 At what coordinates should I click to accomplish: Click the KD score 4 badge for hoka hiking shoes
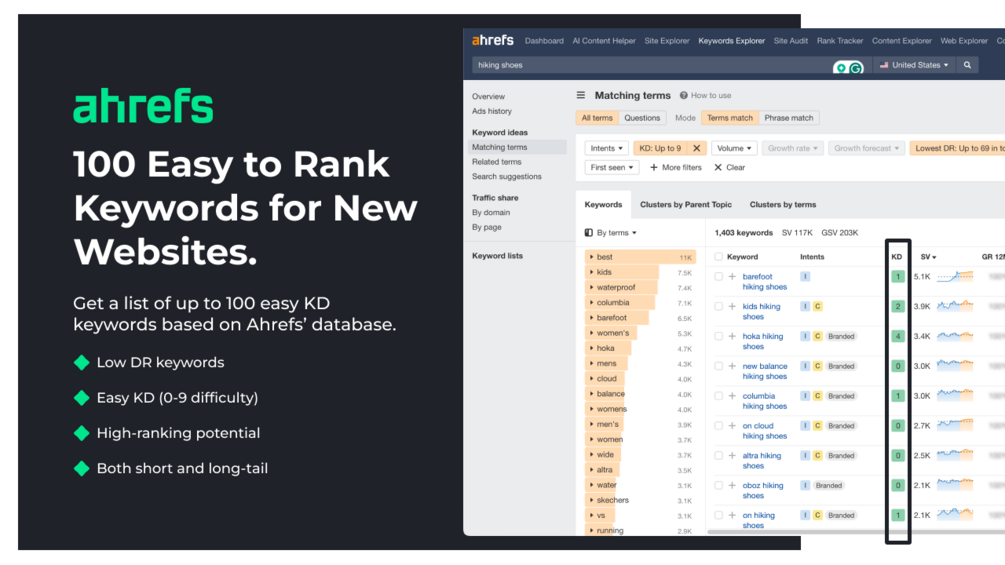pos(898,336)
